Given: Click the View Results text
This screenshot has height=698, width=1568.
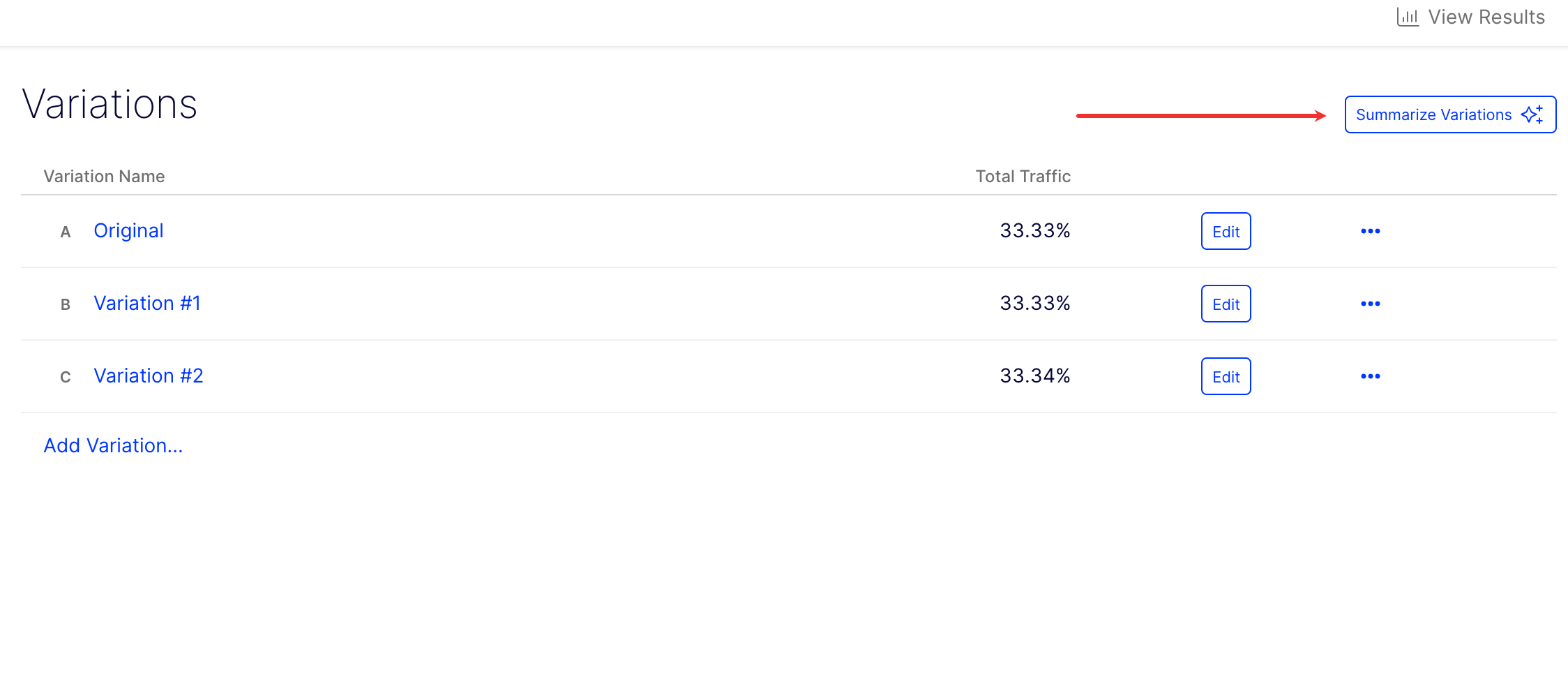Looking at the screenshot, I should [x=1486, y=17].
